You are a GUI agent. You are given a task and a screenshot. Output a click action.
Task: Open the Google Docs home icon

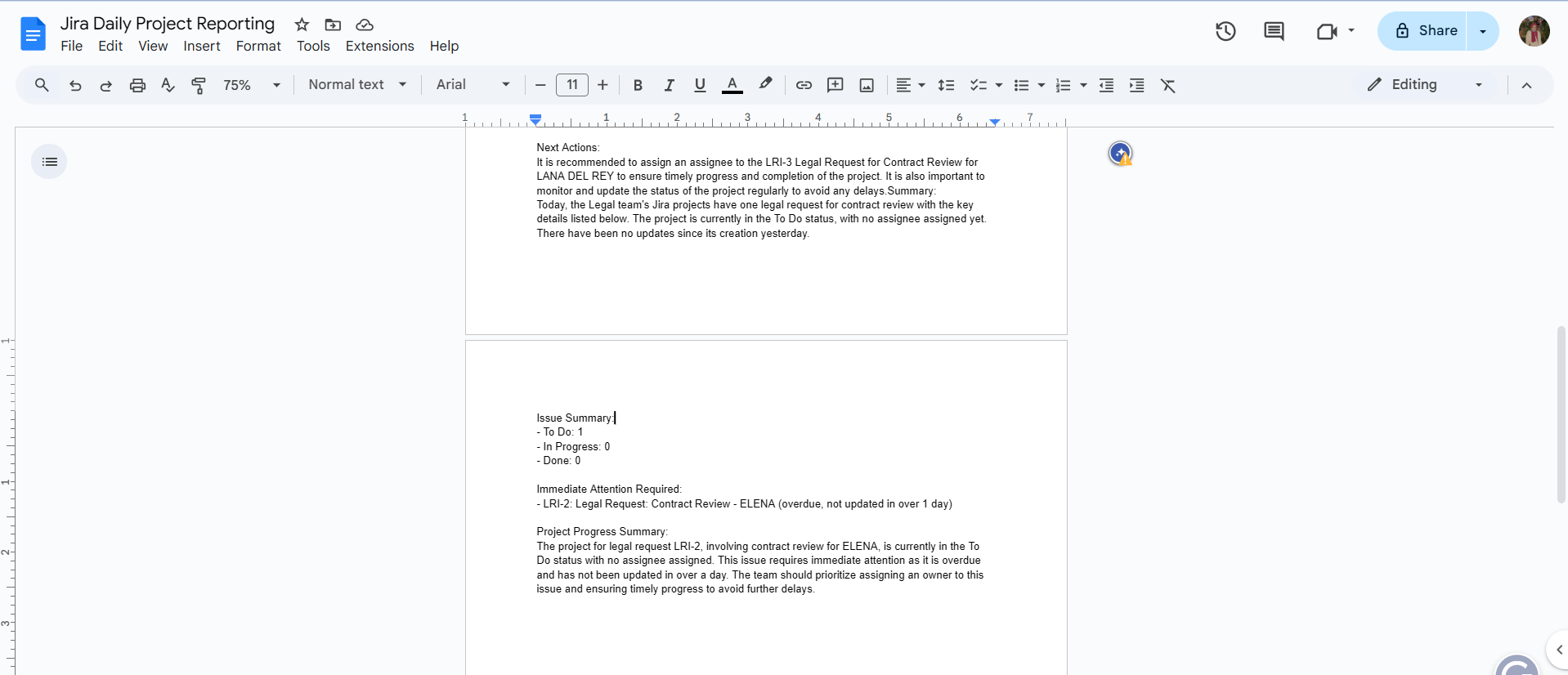[x=33, y=34]
